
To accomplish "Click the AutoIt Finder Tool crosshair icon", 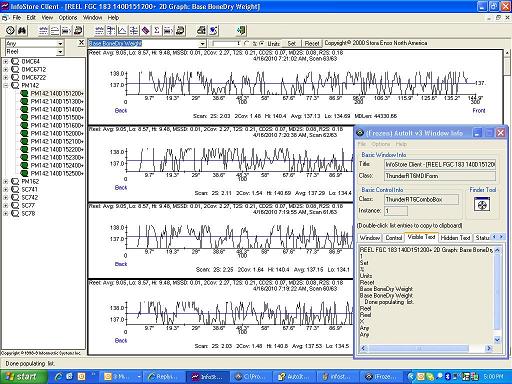I will click(482, 204).
